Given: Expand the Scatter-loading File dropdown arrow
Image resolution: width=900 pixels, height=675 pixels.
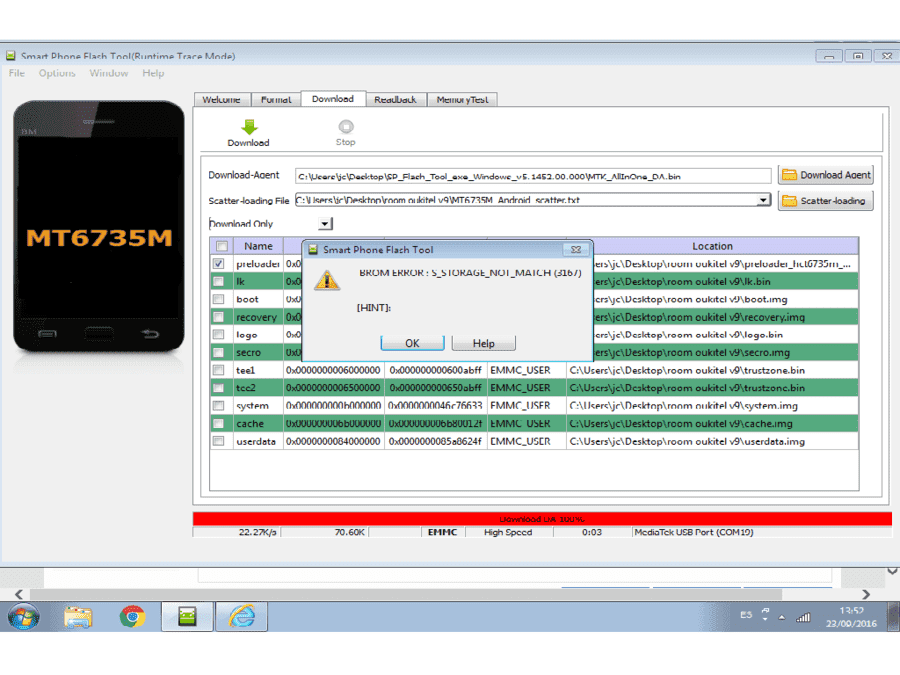Looking at the screenshot, I should 763,200.
